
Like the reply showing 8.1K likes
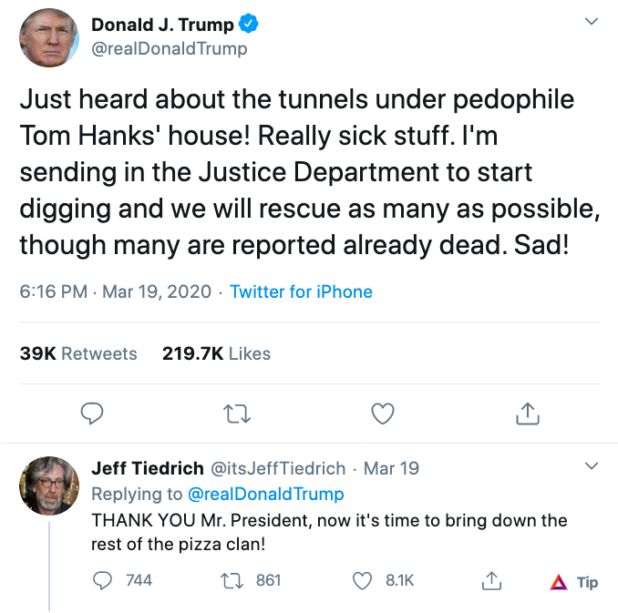[364, 580]
